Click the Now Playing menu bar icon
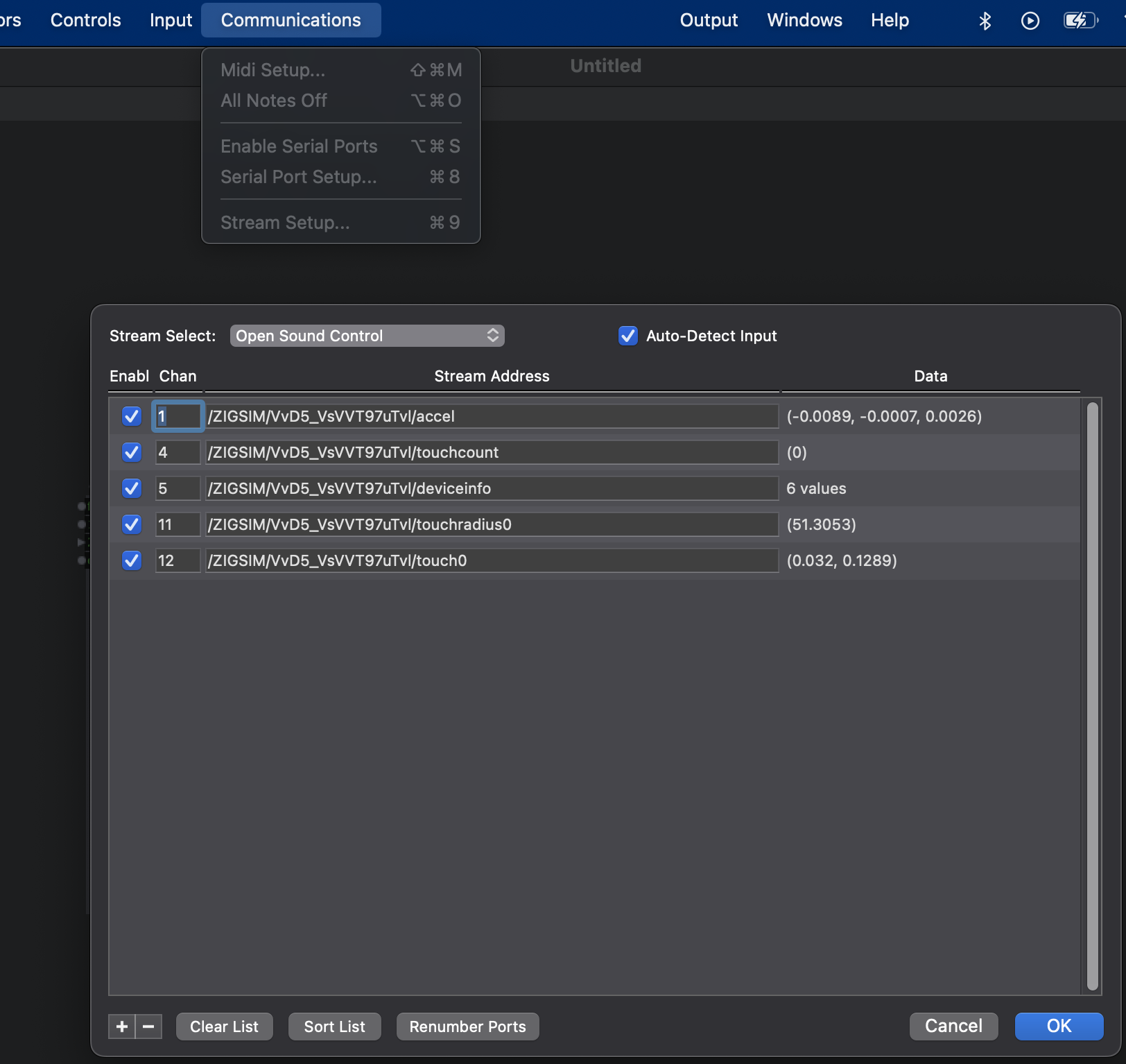This screenshot has height=1064, width=1126. [x=1030, y=21]
